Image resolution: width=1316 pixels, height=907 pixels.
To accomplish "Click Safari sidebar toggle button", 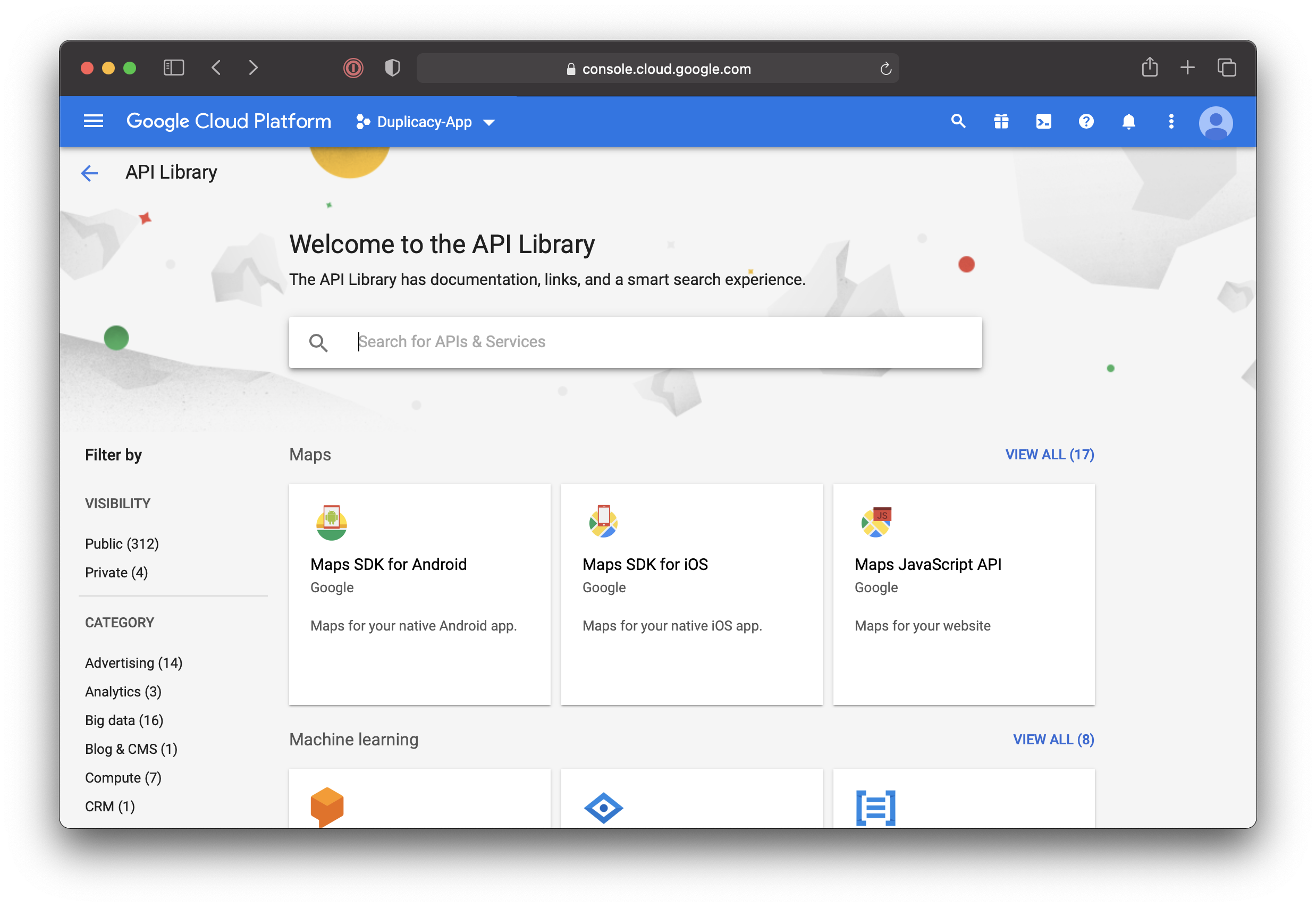I will tap(174, 68).
